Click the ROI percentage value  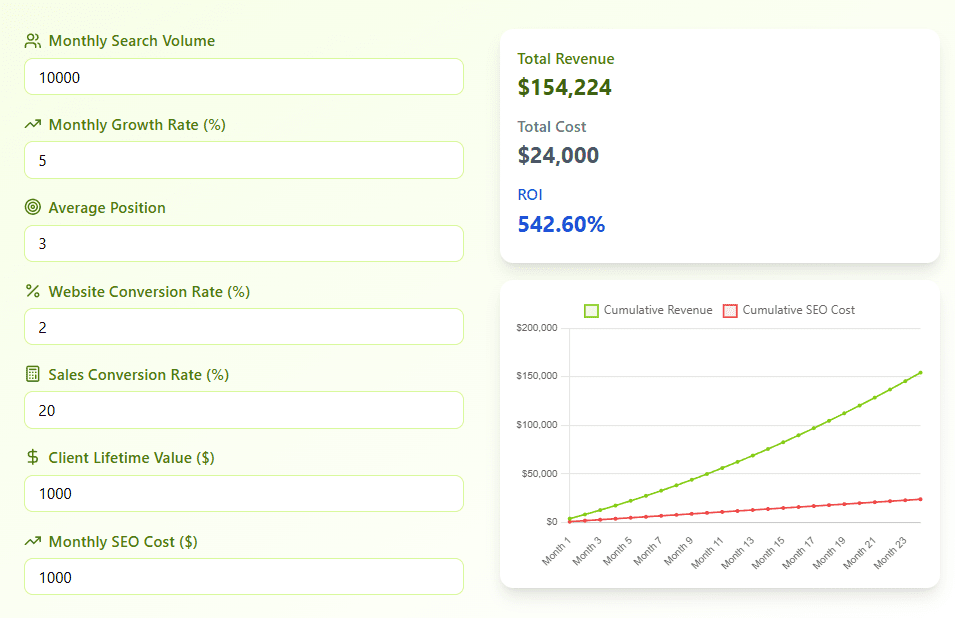pyautogui.click(x=561, y=225)
